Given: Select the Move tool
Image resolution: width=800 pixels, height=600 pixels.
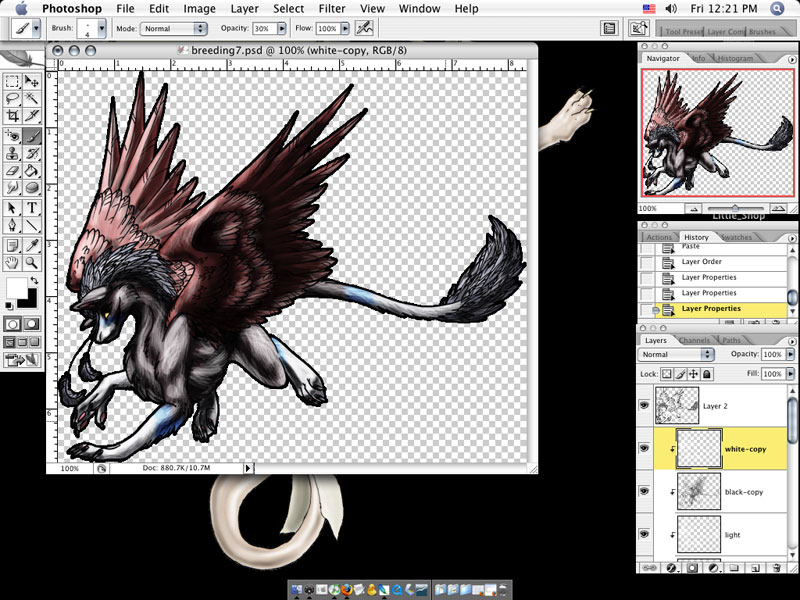Looking at the screenshot, I should 32,82.
